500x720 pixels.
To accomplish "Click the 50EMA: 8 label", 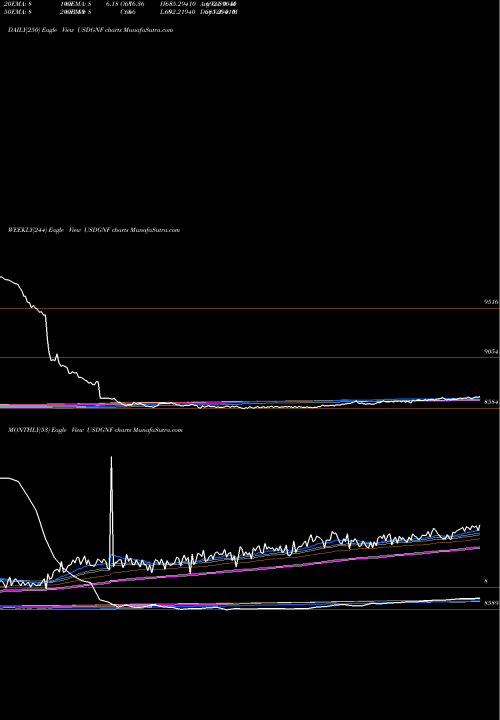I will coord(17,11).
